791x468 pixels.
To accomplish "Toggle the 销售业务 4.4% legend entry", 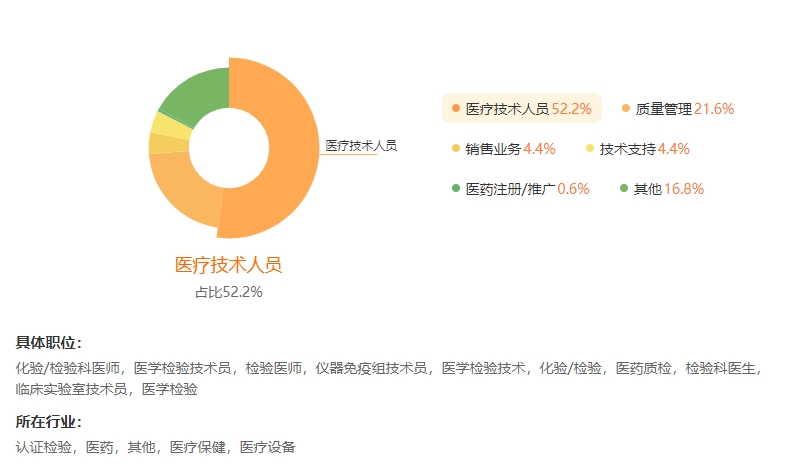I will [x=503, y=149].
